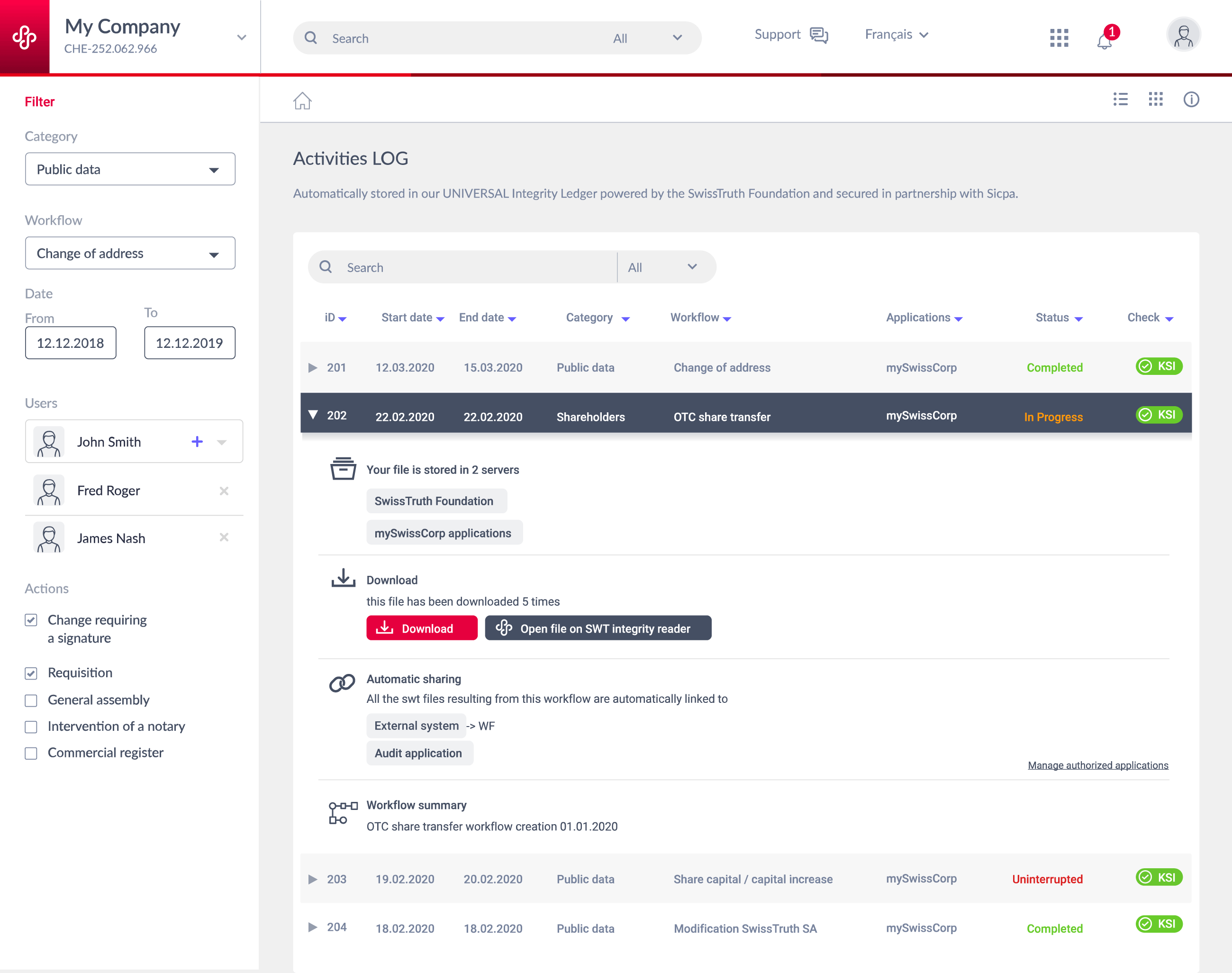Click the Workflow summary diagram icon
1232x973 pixels.
pyautogui.click(x=343, y=812)
